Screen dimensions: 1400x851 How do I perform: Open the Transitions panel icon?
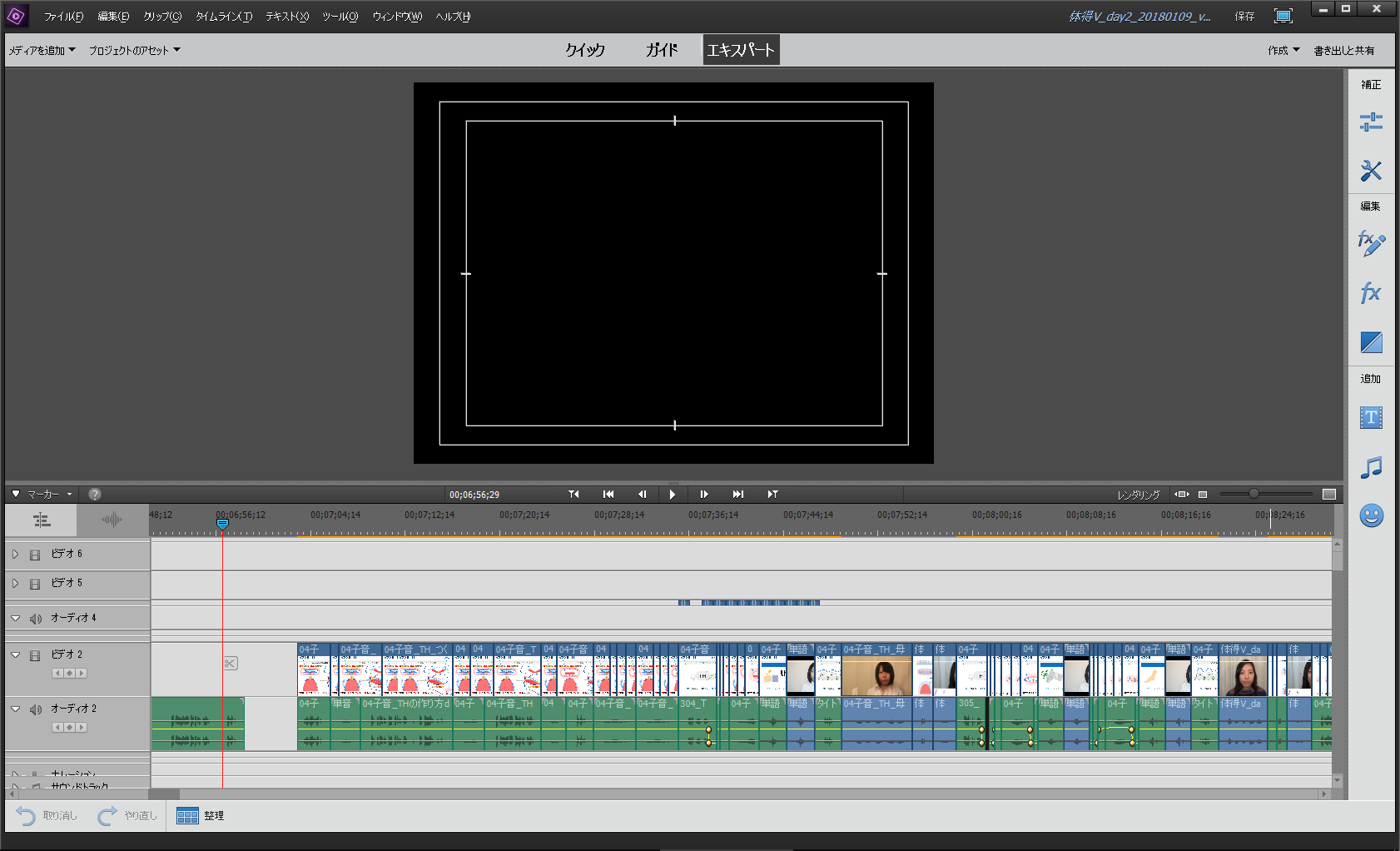(1371, 342)
